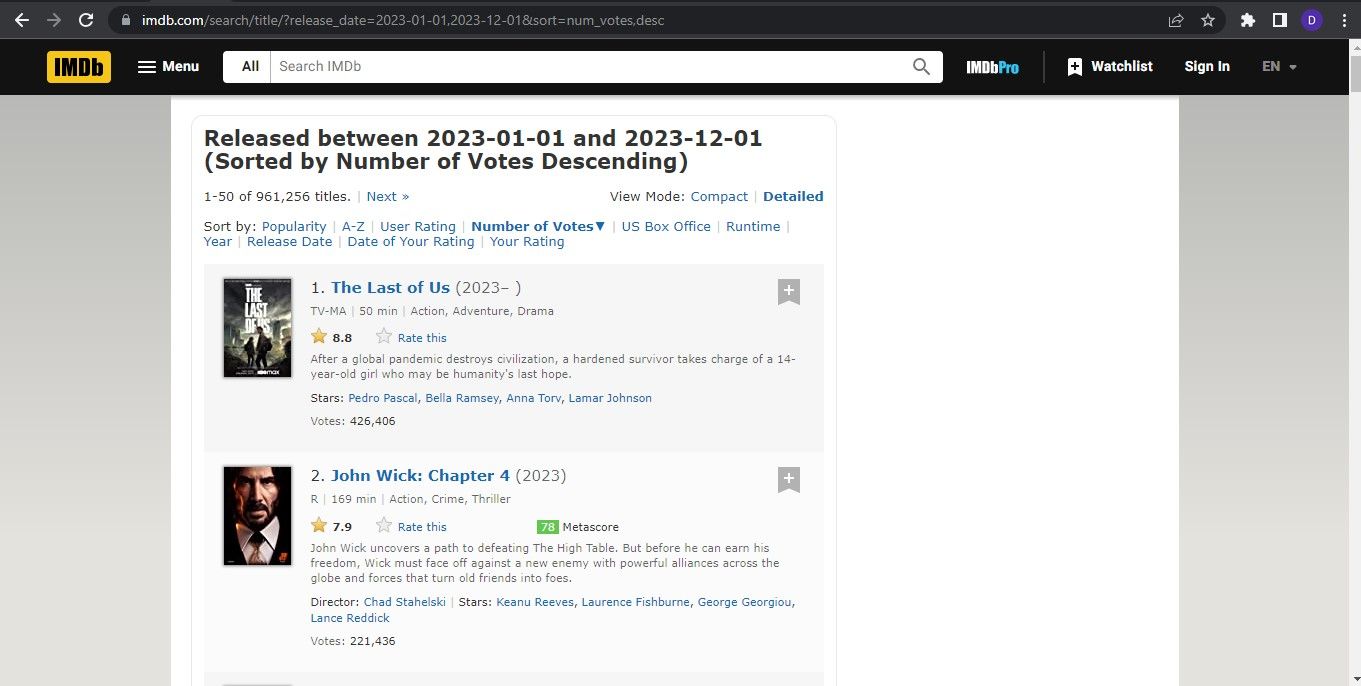Open the John Wick poster thumbnail
Viewport: 1361px width, 686px height.
tap(257, 515)
